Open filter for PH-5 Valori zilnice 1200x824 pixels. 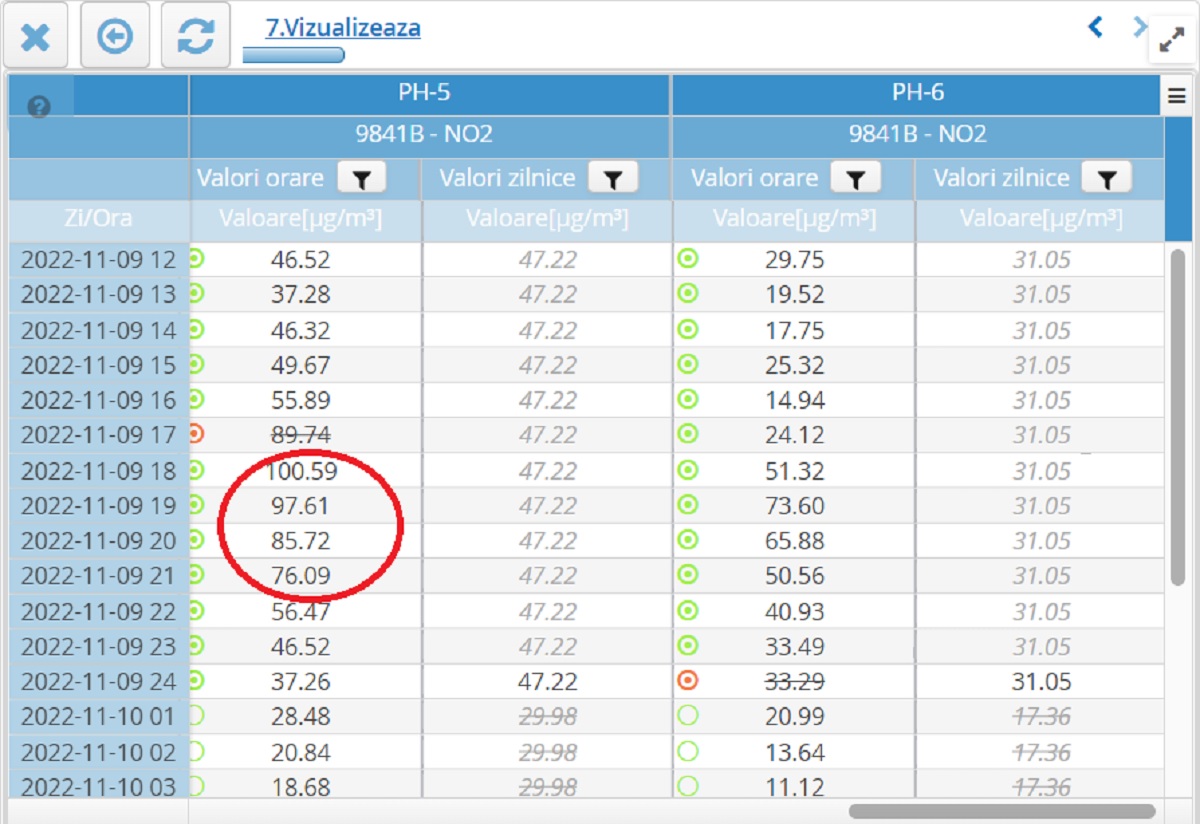[612, 178]
